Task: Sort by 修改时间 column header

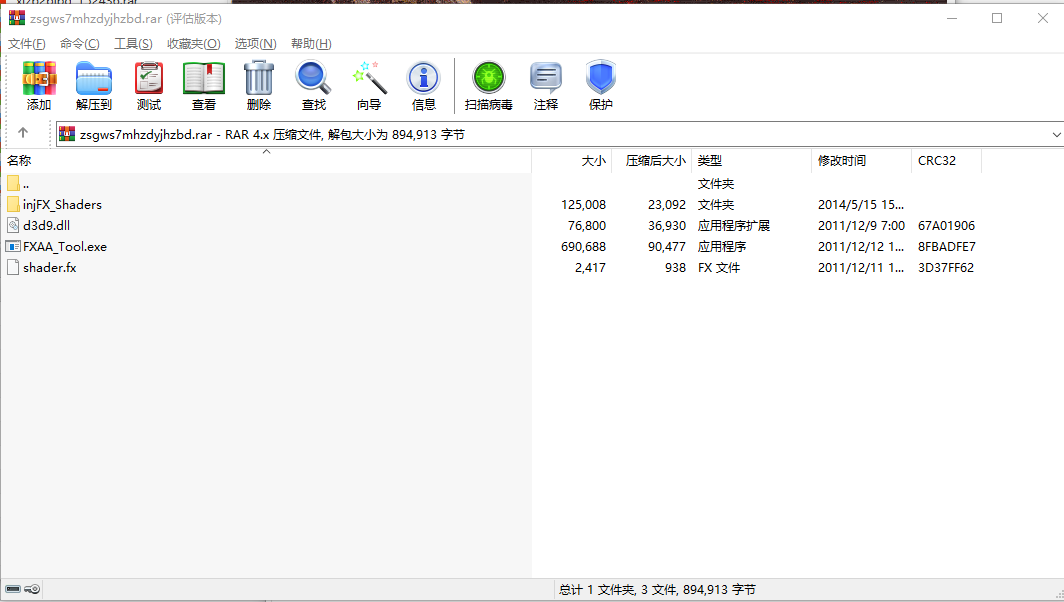Action: tap(861, 161)
